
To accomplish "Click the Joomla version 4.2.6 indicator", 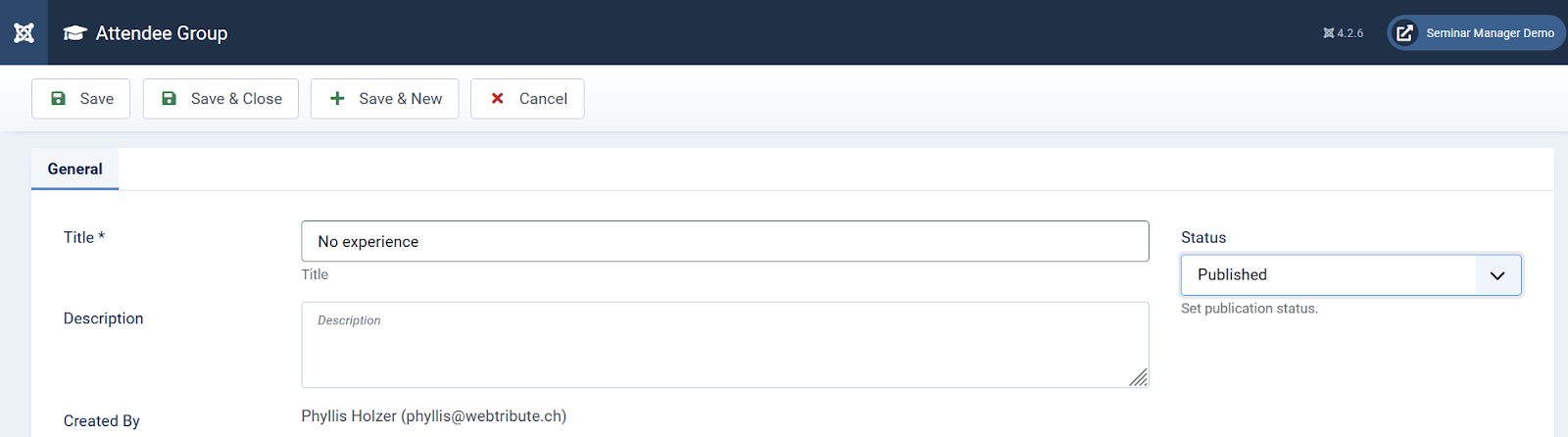I will (x=1343, y=33).
